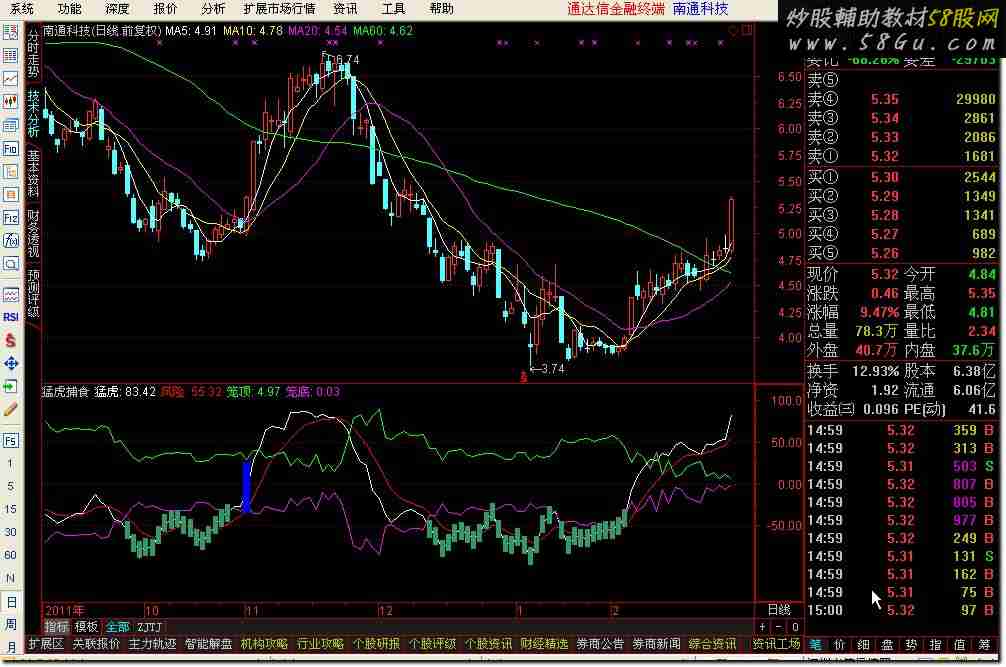Image resolution: width=1006 pixels, height=667 pixels.
Task: Open the 报价 menu
Action: (165, 9)
